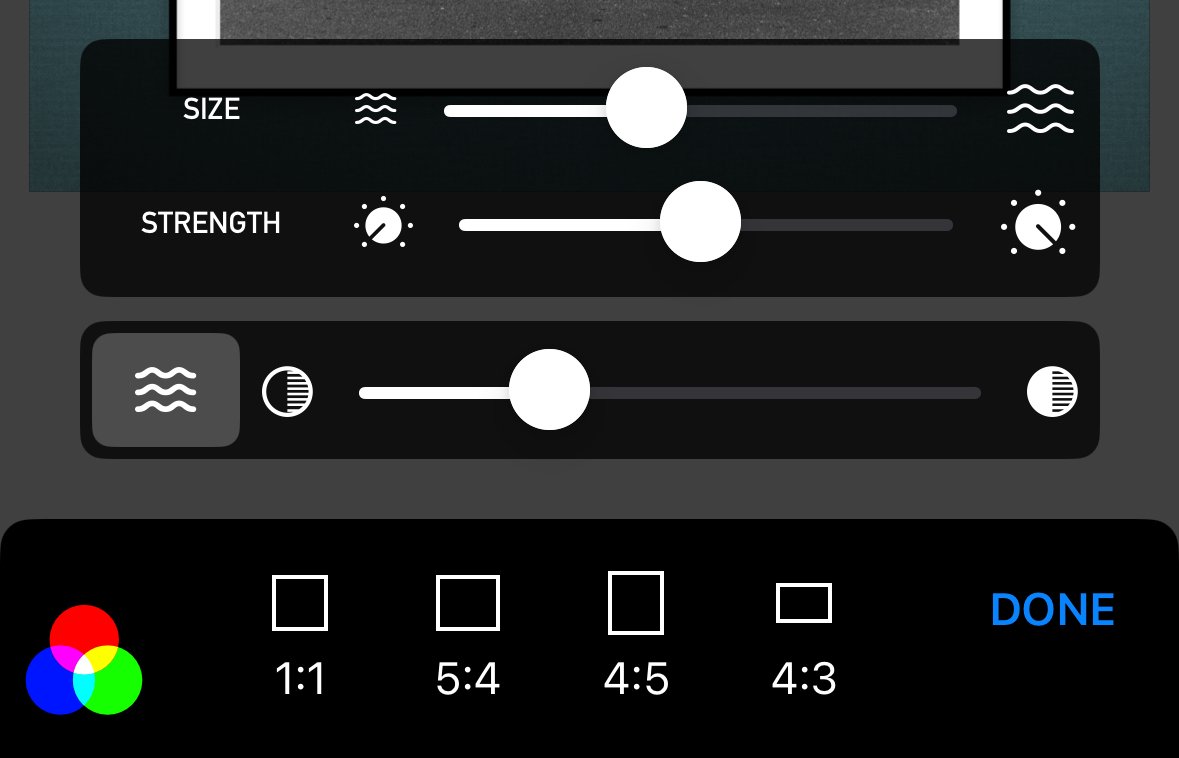Screen dimensions: 1179x758
Task: Tap the light contrast circle icon
Action: (x=287, y=391)
